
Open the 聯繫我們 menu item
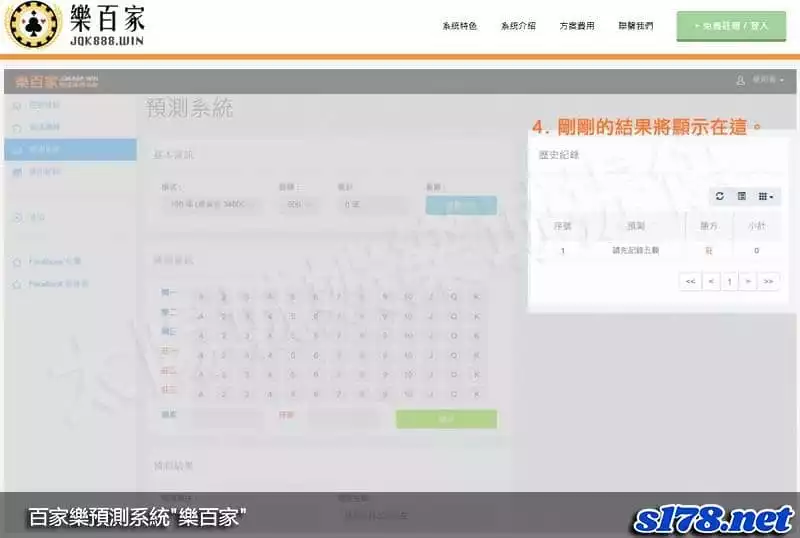(636, 26)
